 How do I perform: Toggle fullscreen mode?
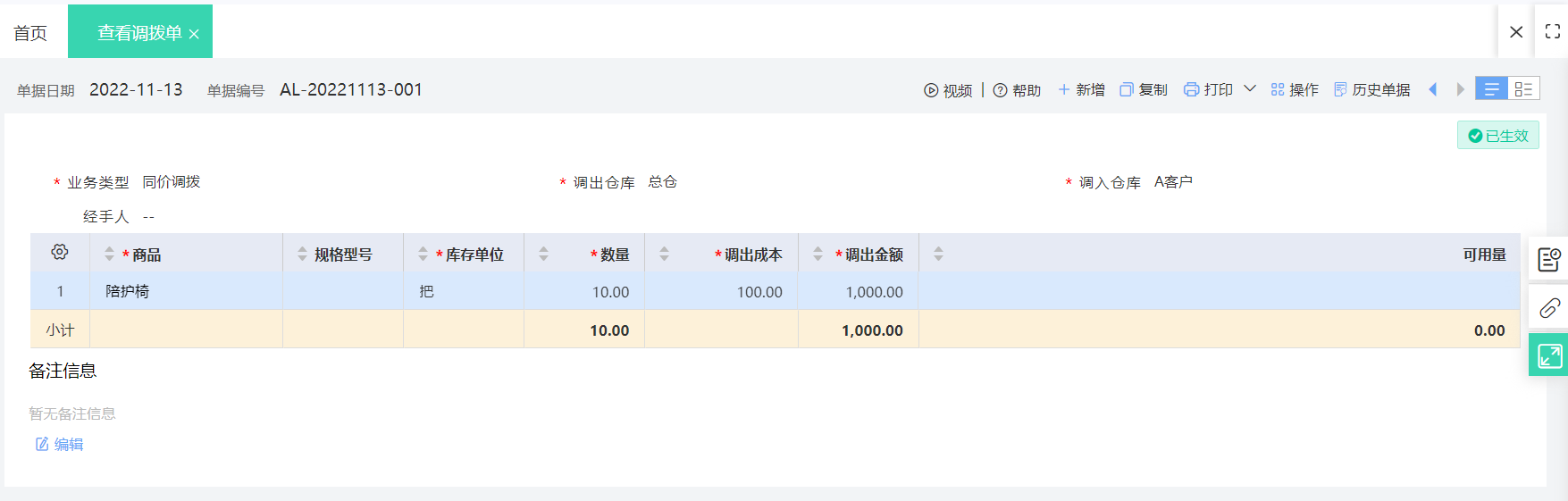(x=1553, y=31)
